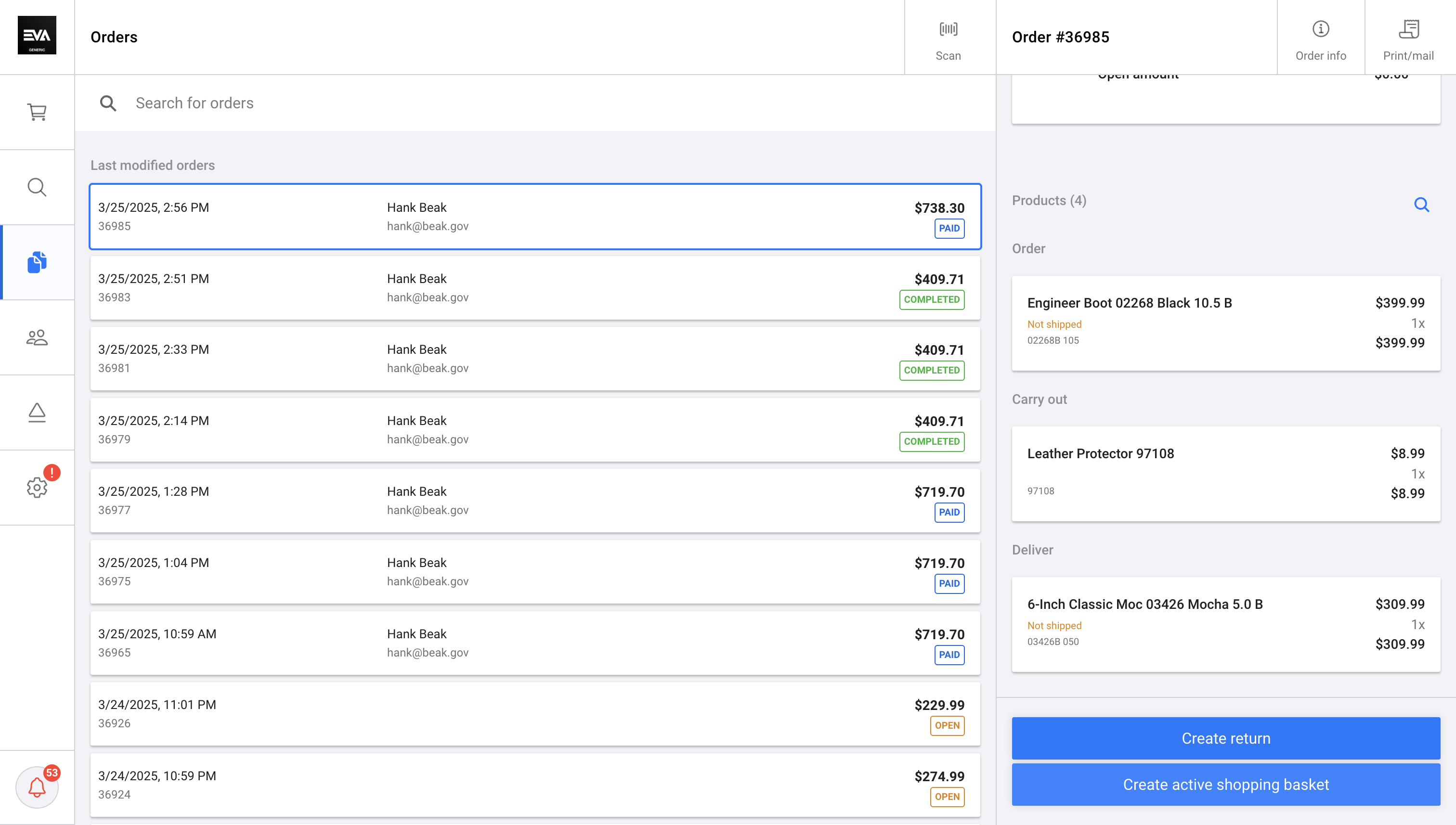Click SKU 02268B 105 text
The width and height of the screenshot is (1456, 825).
[x=1053, y=340]
